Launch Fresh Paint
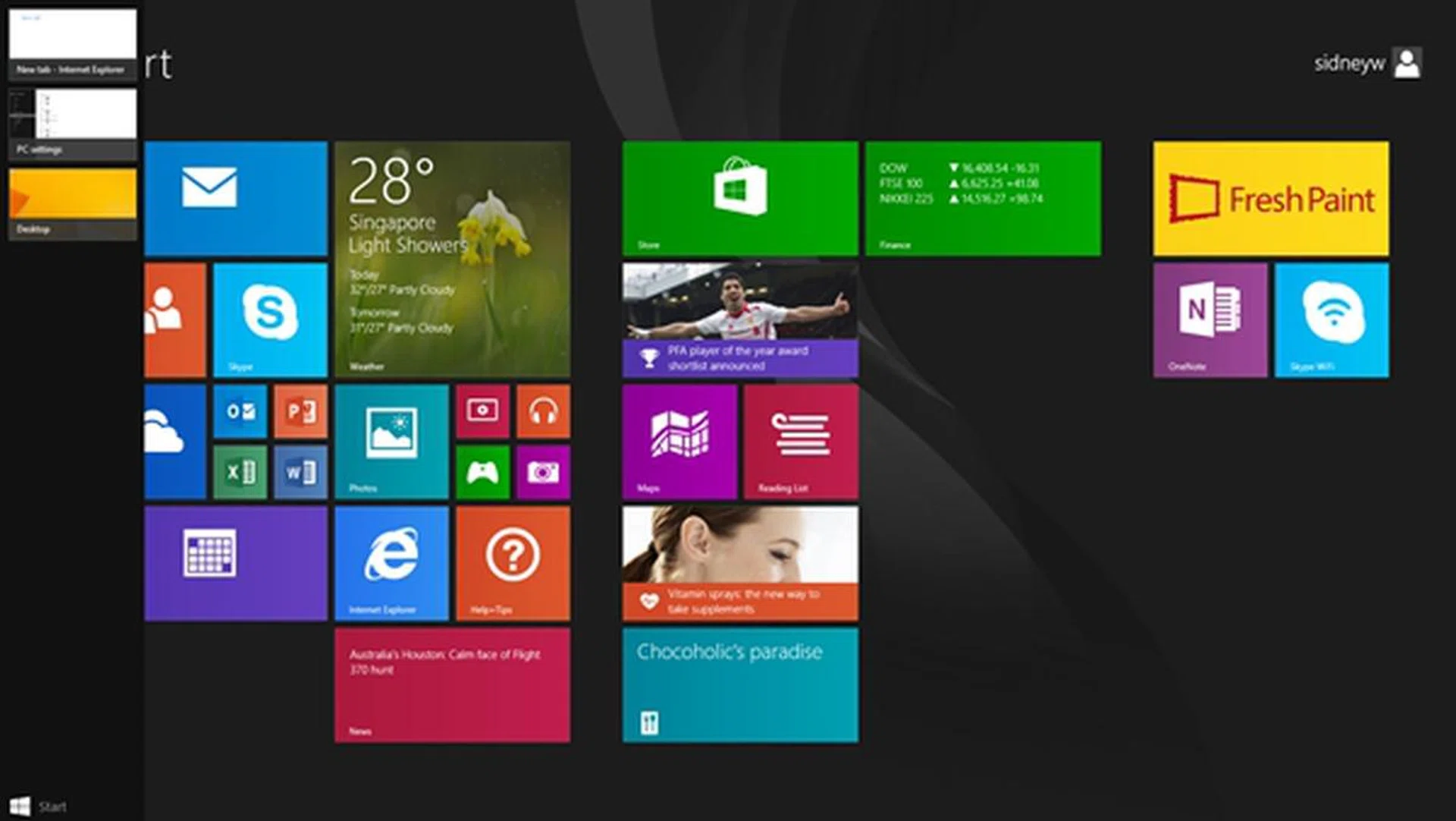The width and height of the screenshot is (1456, 821). [x=1270, y=197]
